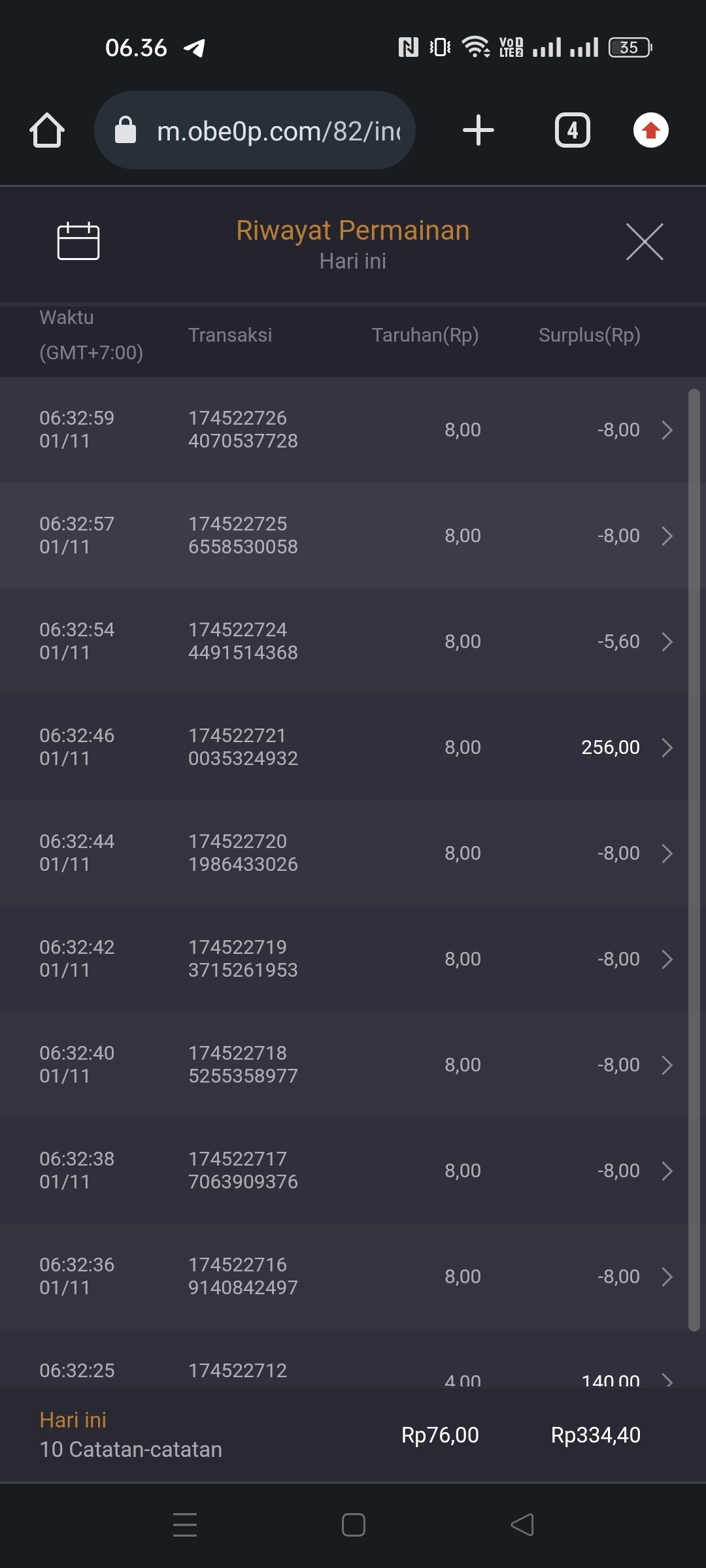This screenshot has height=1568, width=706.
Task: Close the Riwayat Permainan panel
Action: tap(645, 242)
